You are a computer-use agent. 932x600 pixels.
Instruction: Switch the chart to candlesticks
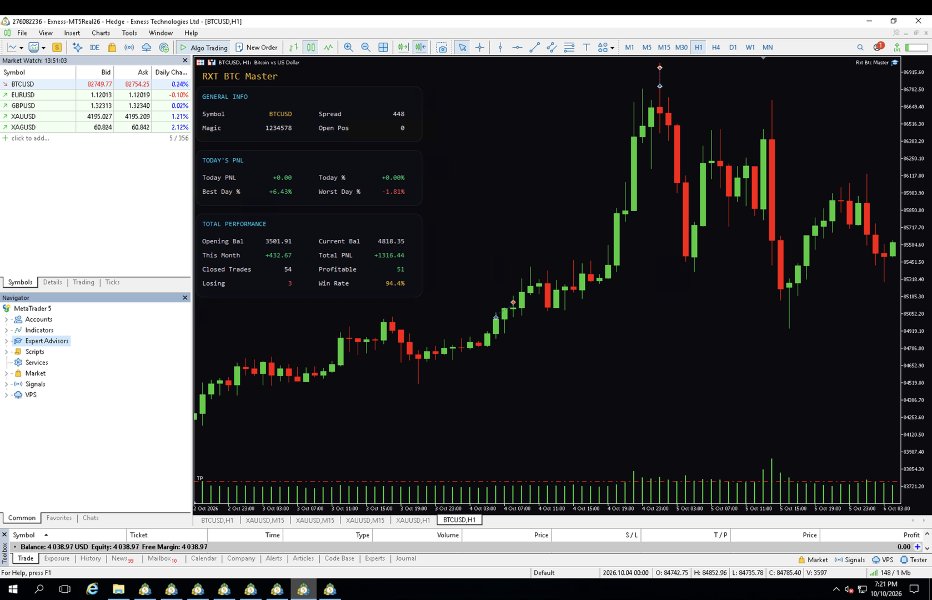[x=311, y=47]
